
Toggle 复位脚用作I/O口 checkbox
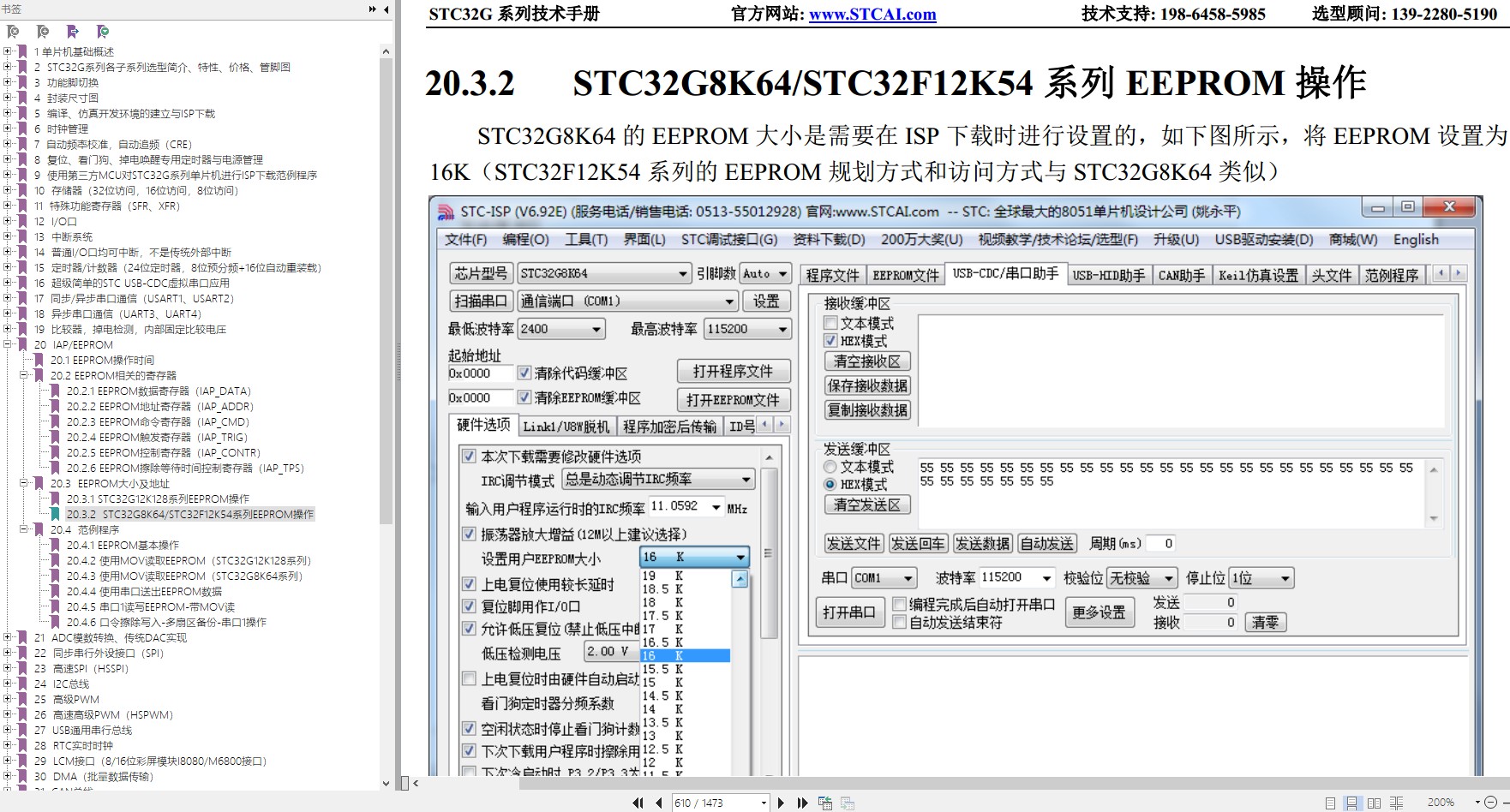(x=469, y=606)
